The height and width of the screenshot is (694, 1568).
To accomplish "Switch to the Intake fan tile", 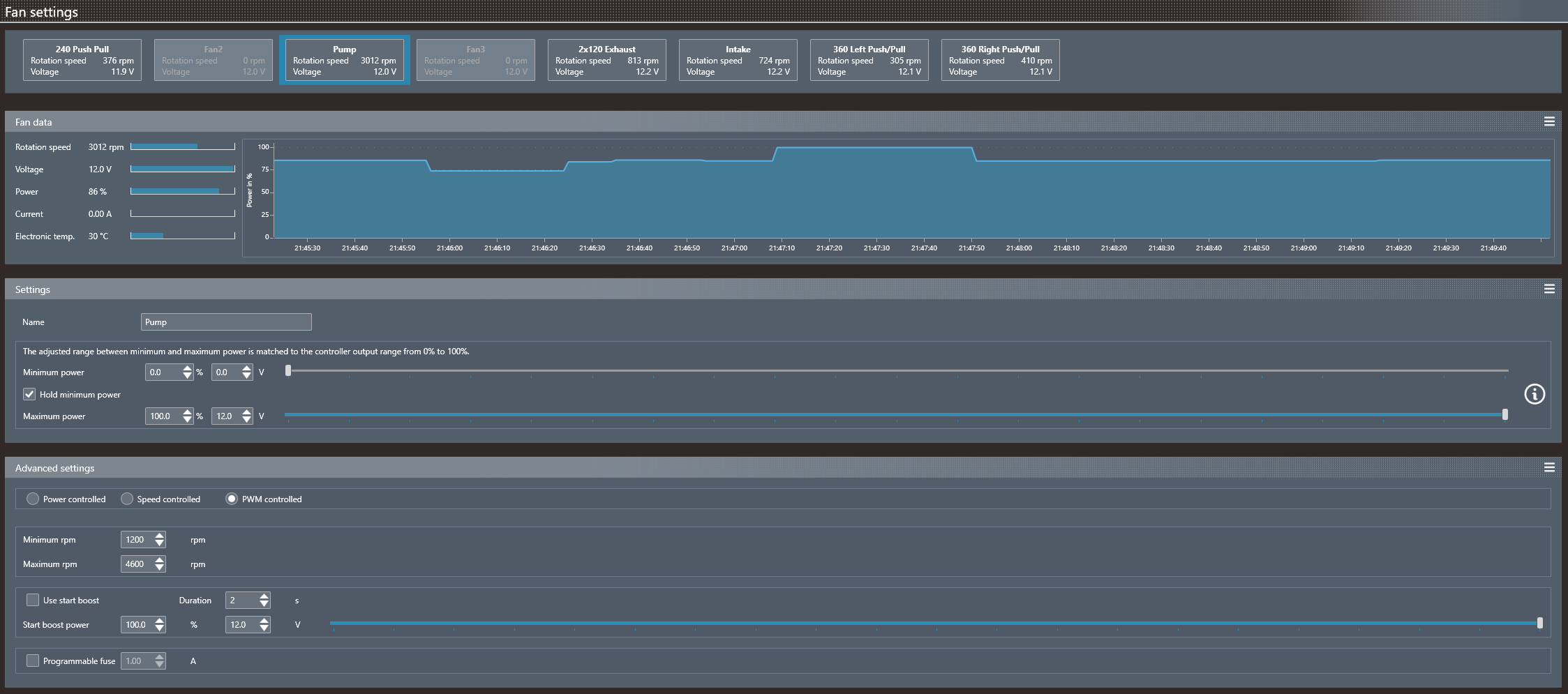I will (x=738, y=60).
